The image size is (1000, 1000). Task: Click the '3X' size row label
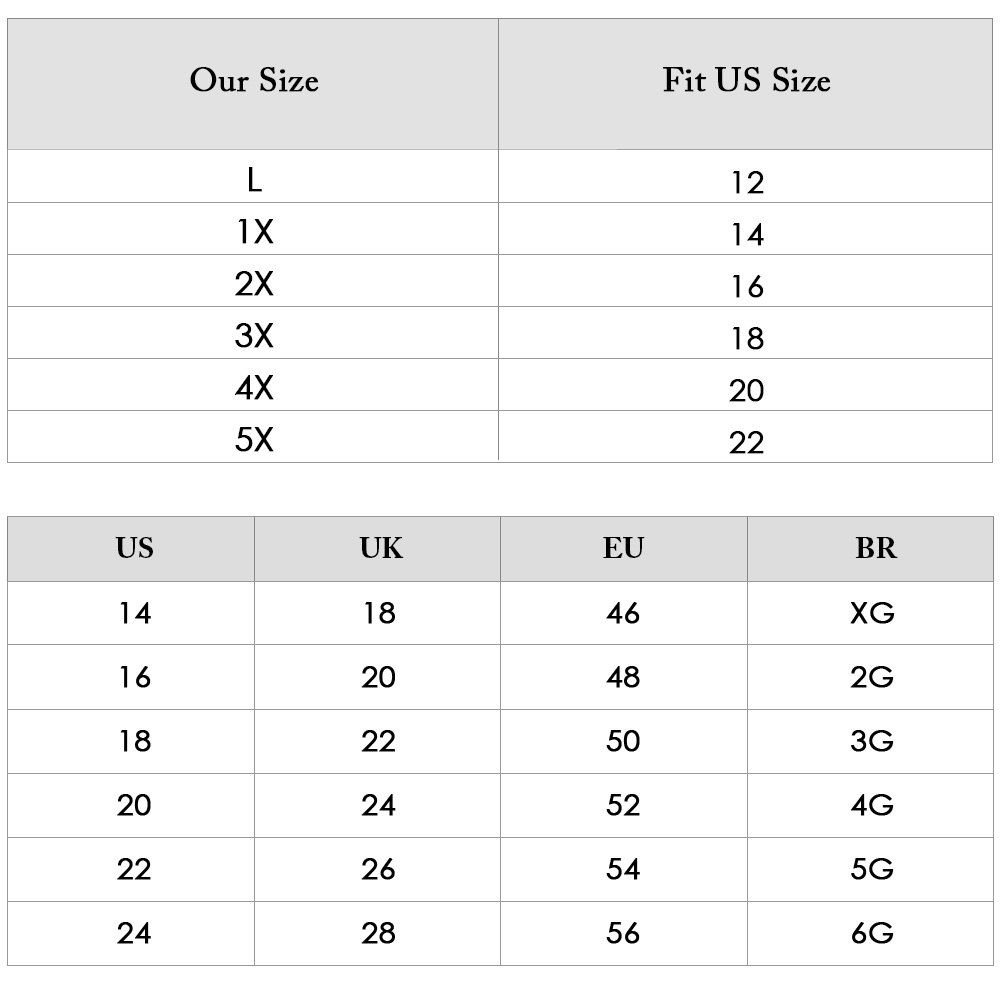pos(254,337)
